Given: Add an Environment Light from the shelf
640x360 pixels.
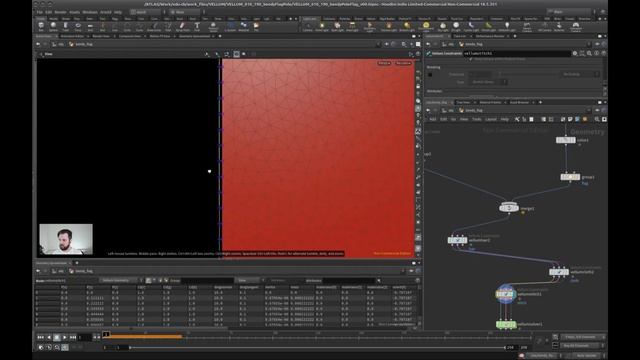Looking at the screenshot, I should [426, 27].
